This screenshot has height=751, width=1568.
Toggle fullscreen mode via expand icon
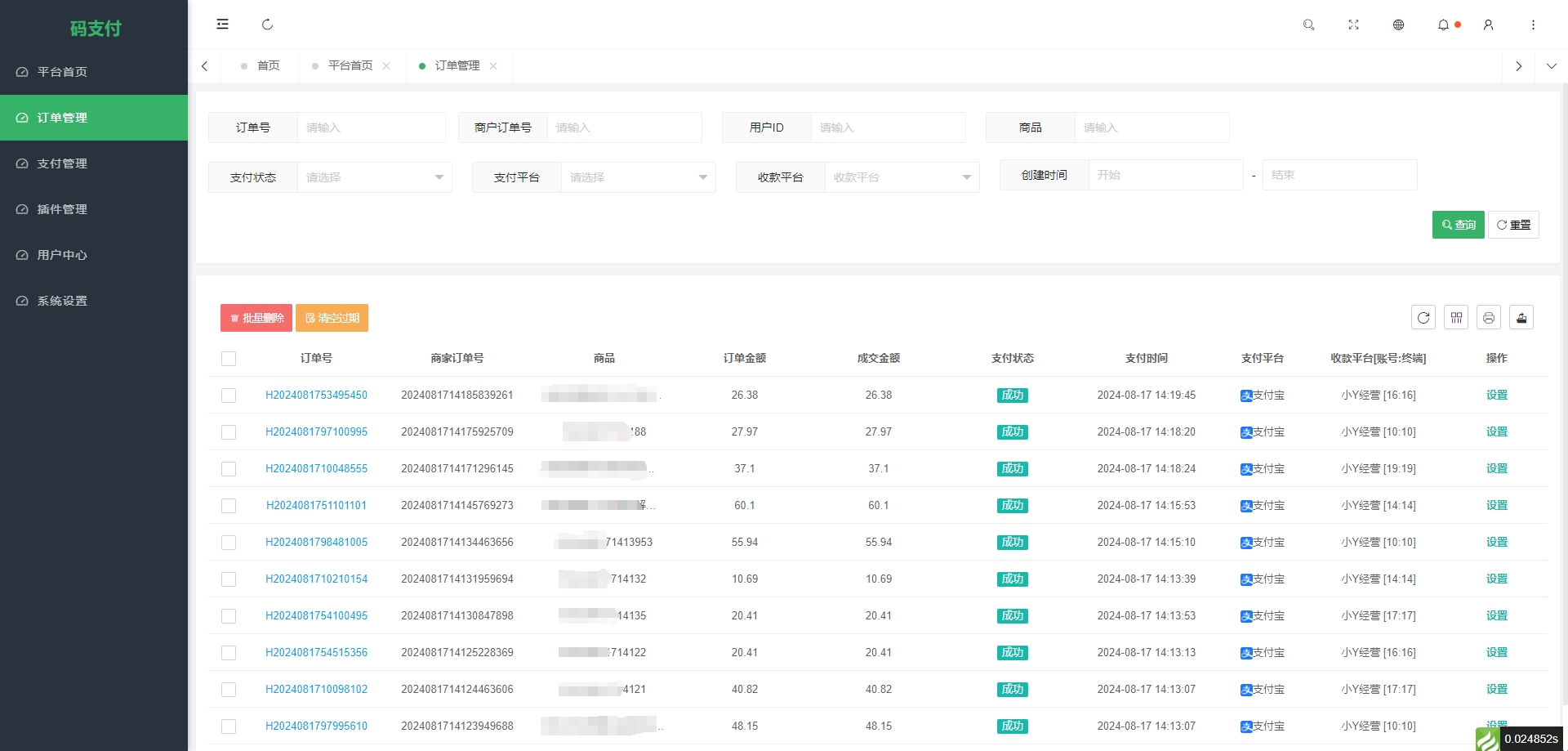1353,25
